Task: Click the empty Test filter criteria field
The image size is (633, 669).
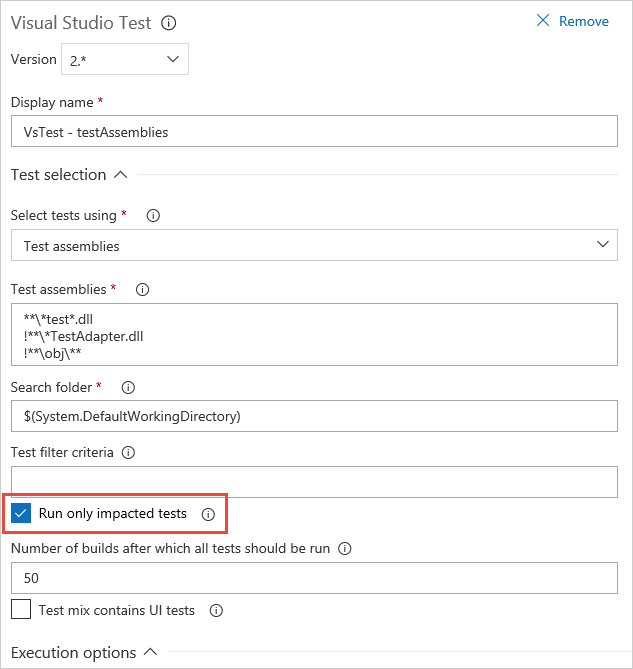Action: pyautogui.click(x=314, y=481)
